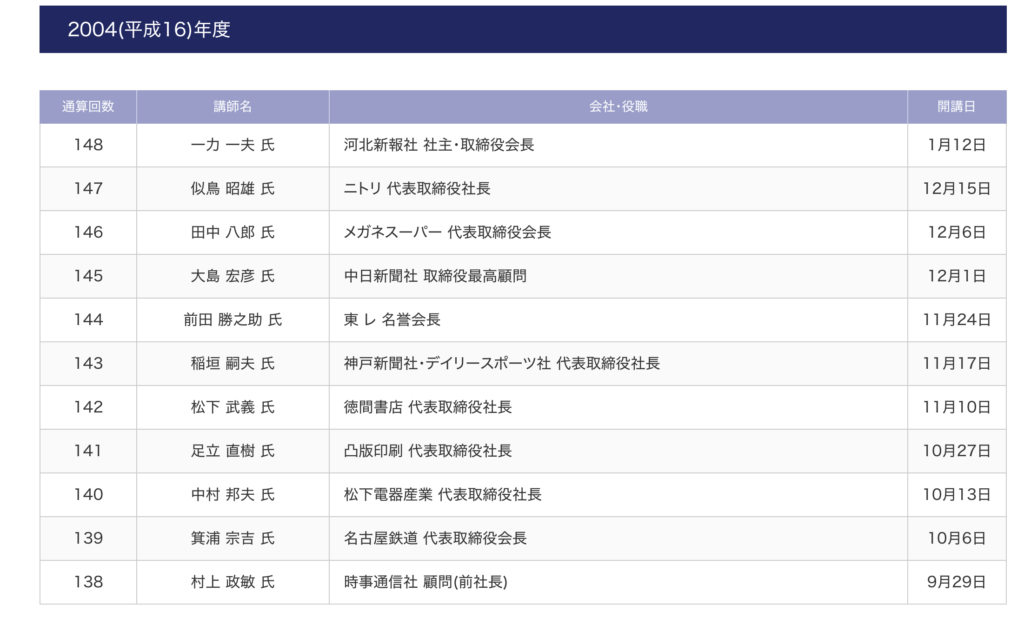
Task: Select lecturer name 村上 政敏 氏
Action: coord(232,583)
